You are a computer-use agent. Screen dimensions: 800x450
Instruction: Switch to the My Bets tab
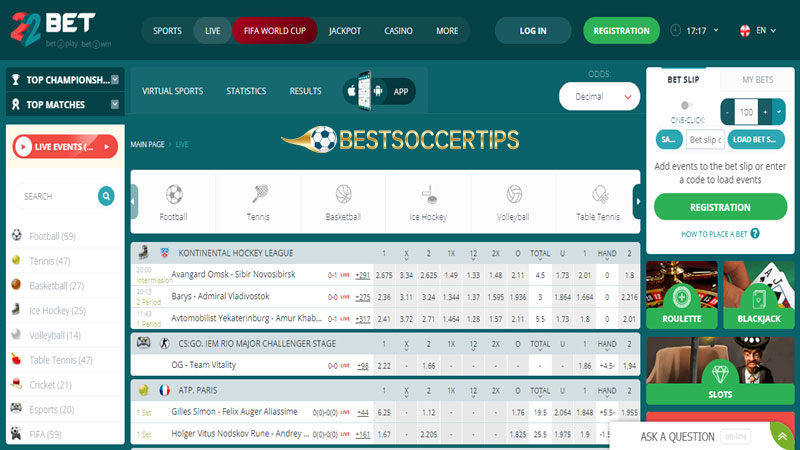click(758, 80)
